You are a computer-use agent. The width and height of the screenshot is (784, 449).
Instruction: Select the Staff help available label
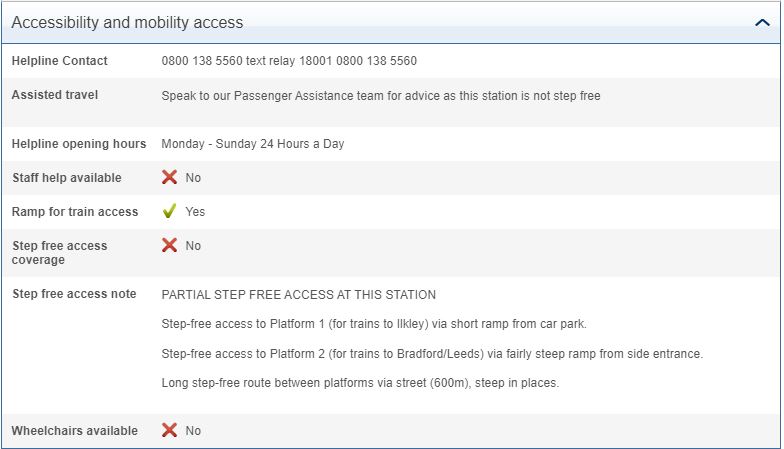(x=67, y=178)
